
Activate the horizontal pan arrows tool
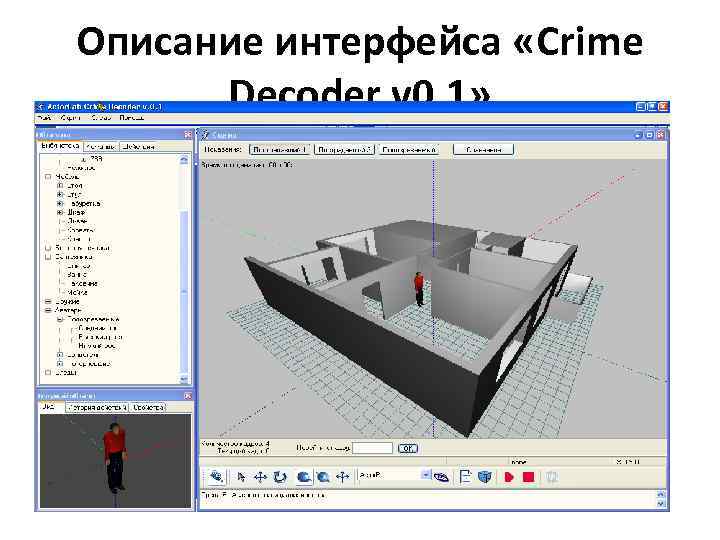(x=343, y=477)
